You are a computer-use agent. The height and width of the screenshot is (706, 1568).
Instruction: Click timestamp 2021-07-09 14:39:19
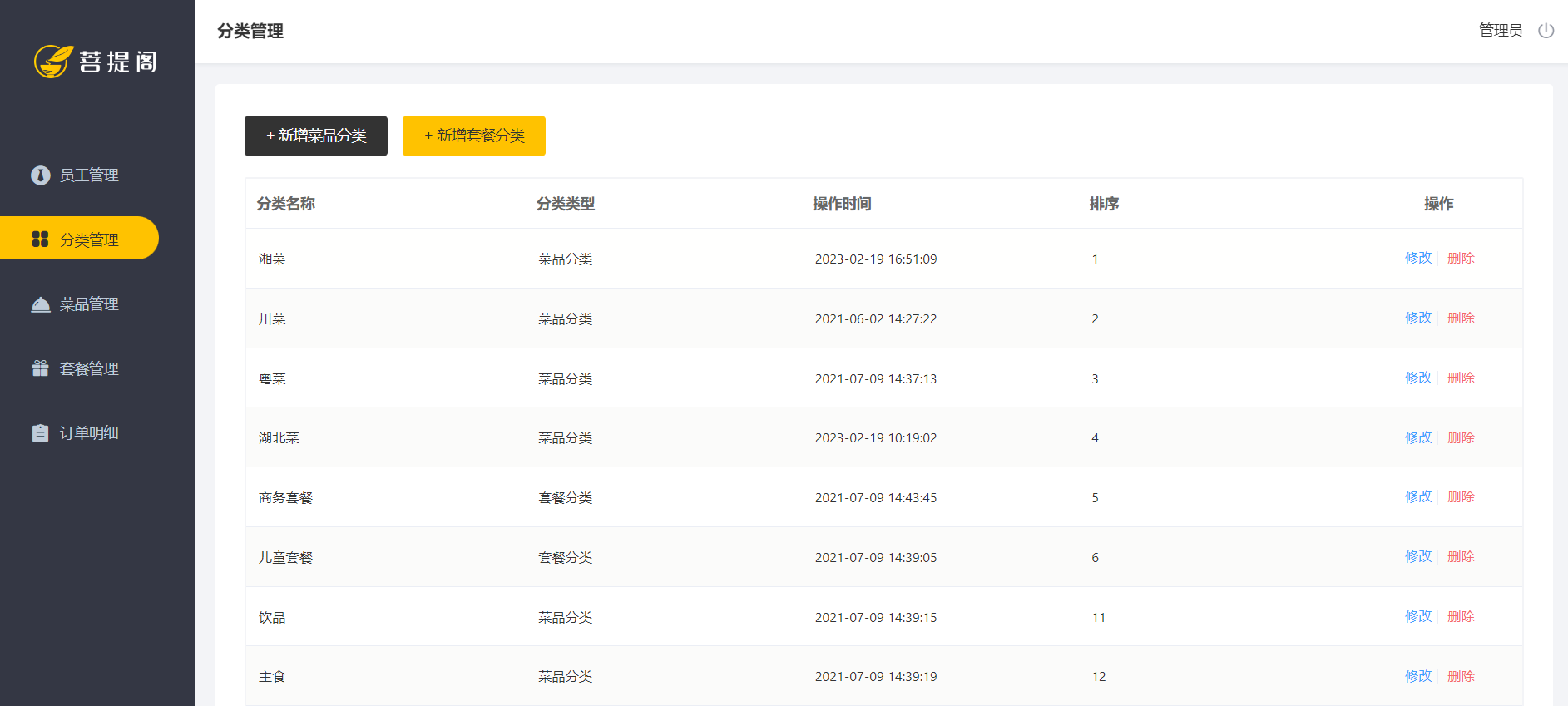876,677
